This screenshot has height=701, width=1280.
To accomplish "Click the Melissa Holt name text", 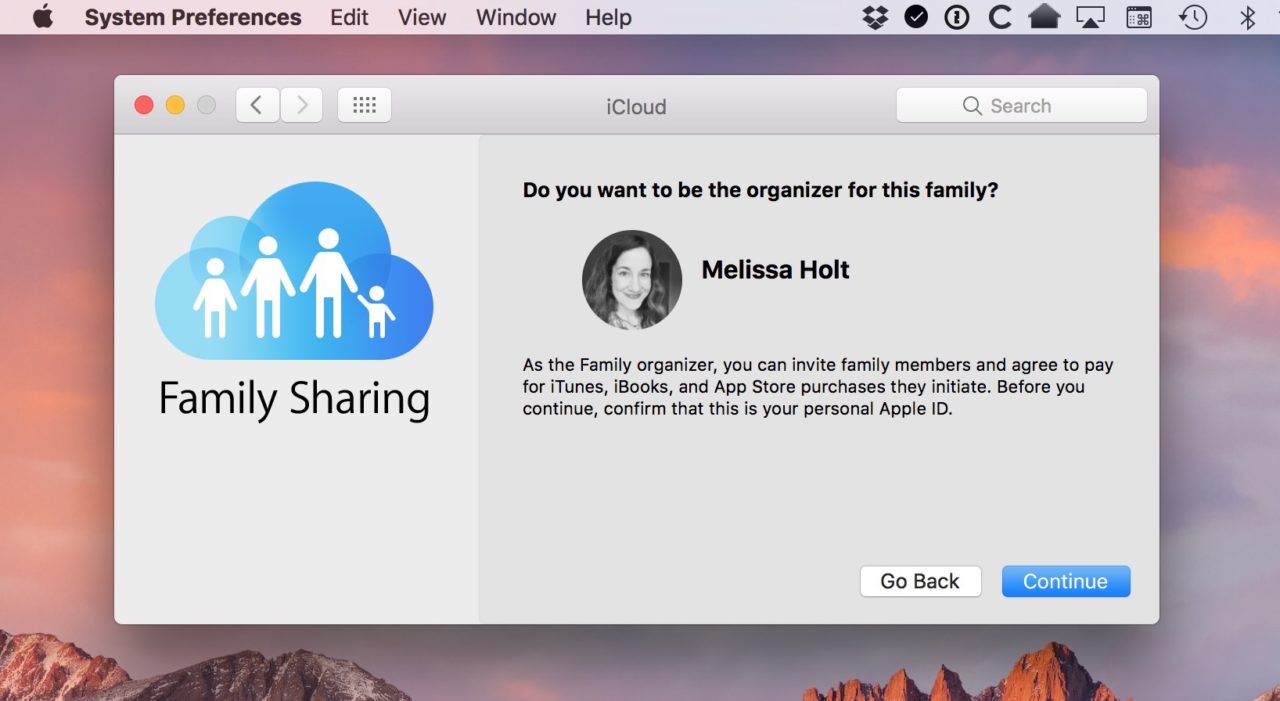I will pos(775,270).
